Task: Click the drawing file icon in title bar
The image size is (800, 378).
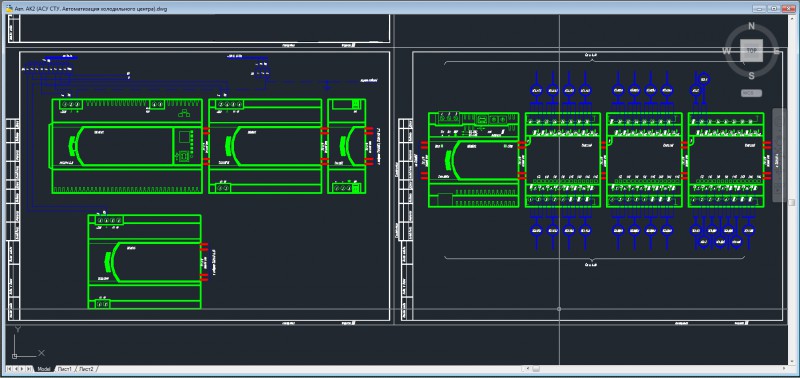Action: coord(9,9)
